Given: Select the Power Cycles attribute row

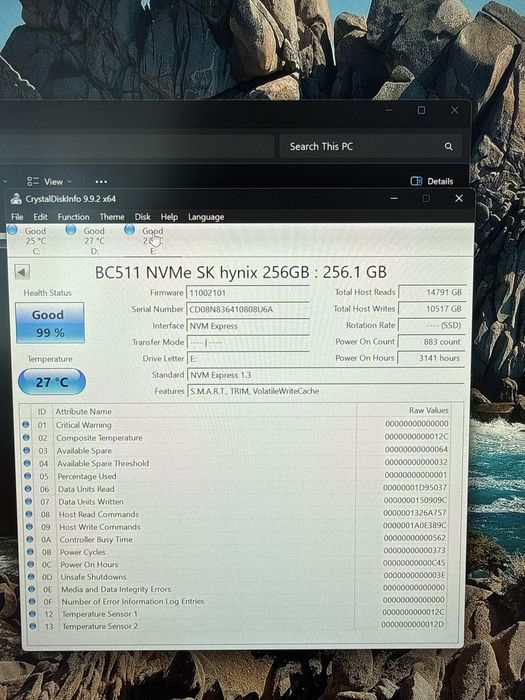Looking at the screenshot, I should (x=235, y=552).
